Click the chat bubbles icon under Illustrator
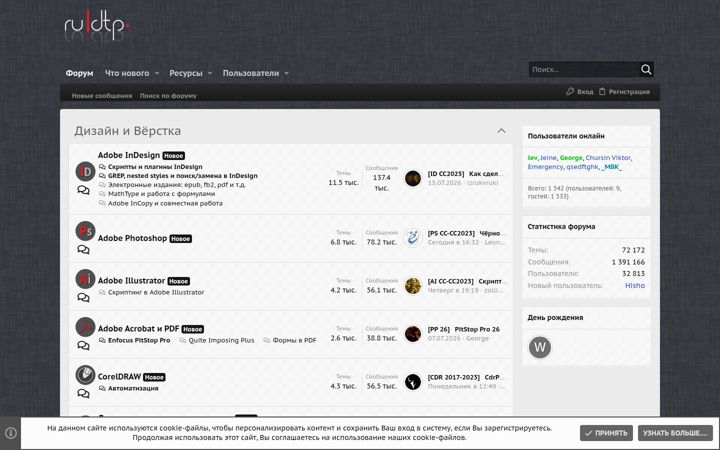 pyautogui.click(x=84, y=298)
